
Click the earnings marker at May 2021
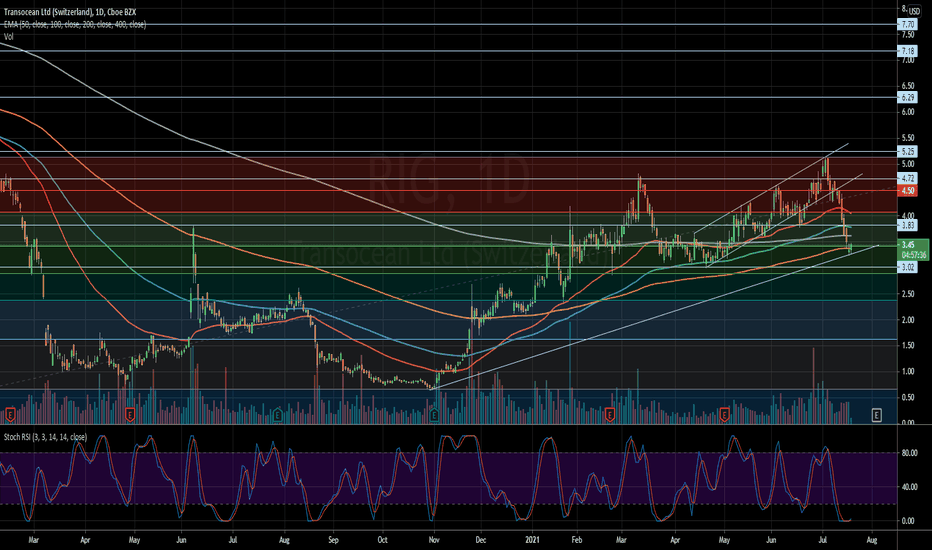pos(724,414)
